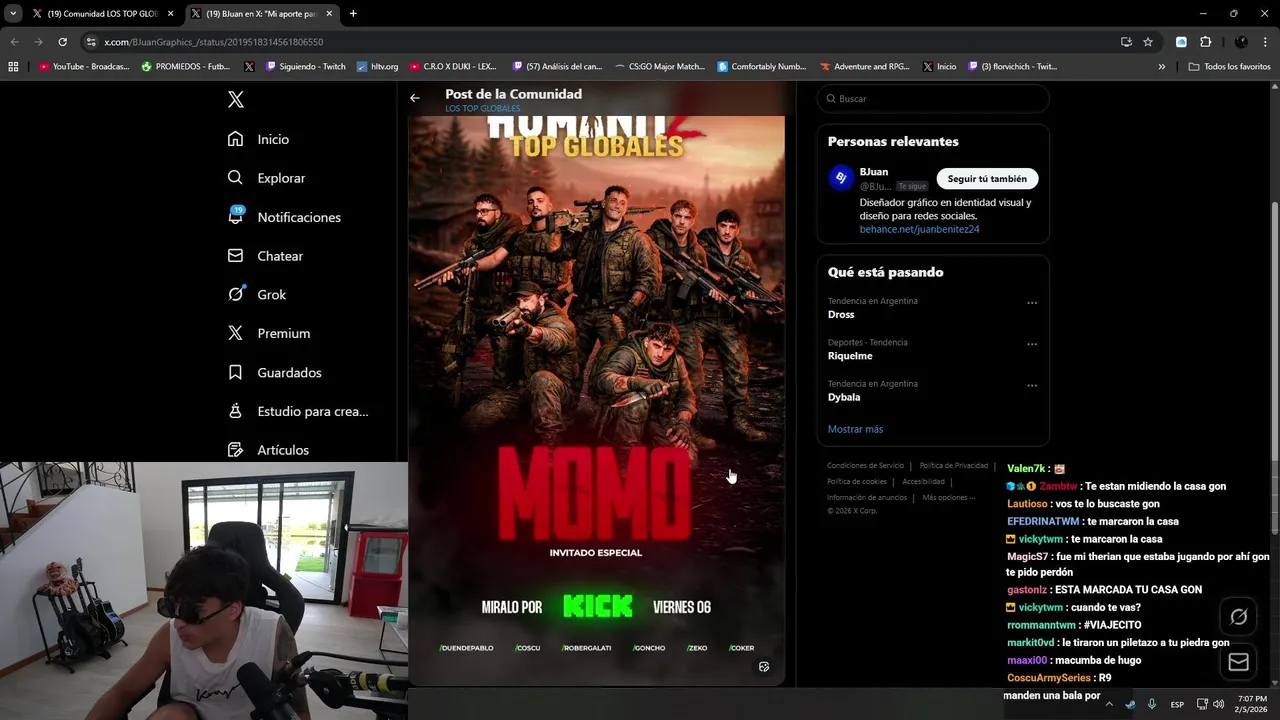Open Información de anuncios footer link
Viewport: 1280px width, 720px height.
click(867, 497)
